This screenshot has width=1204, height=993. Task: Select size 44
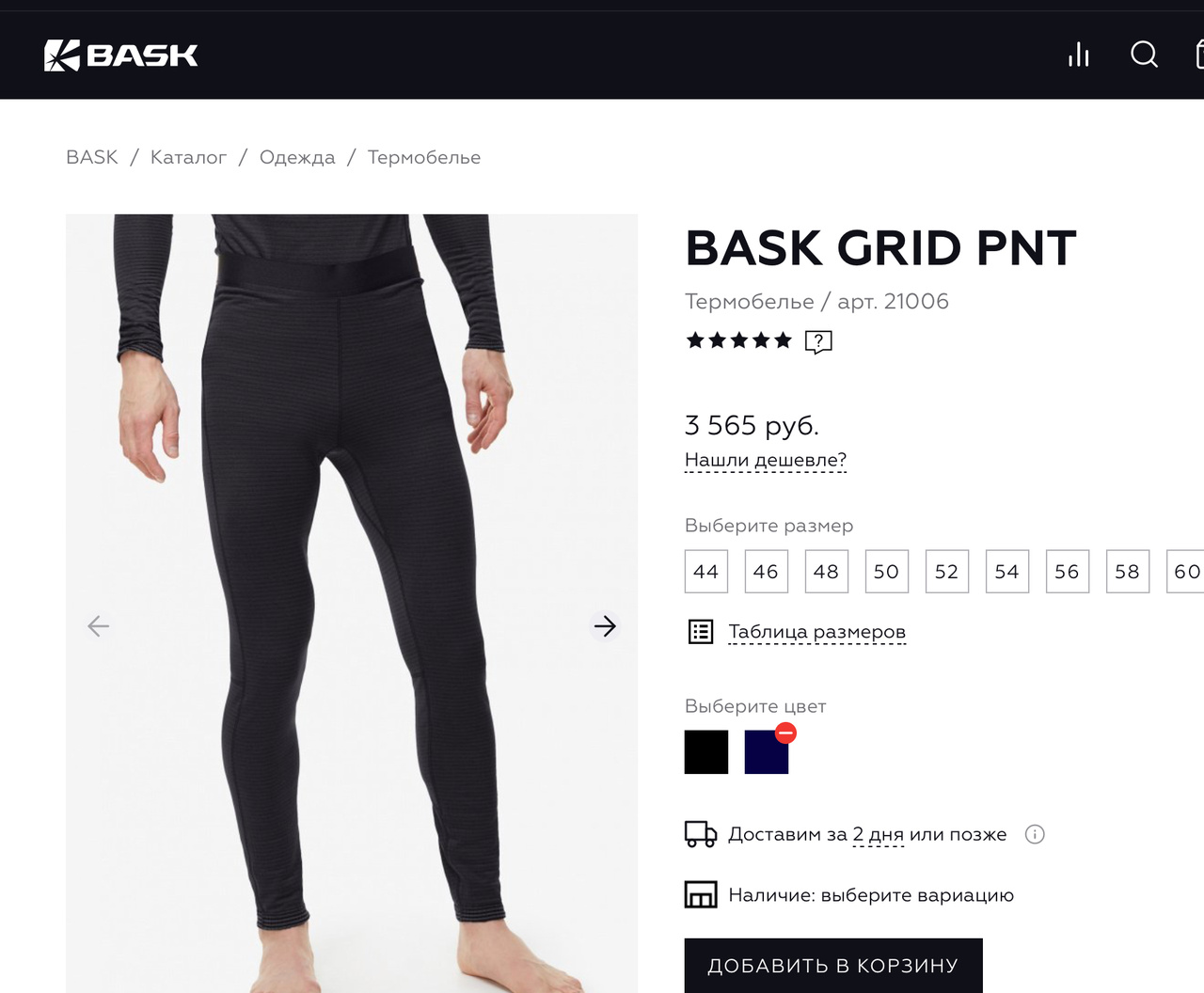tap(706, 572)
